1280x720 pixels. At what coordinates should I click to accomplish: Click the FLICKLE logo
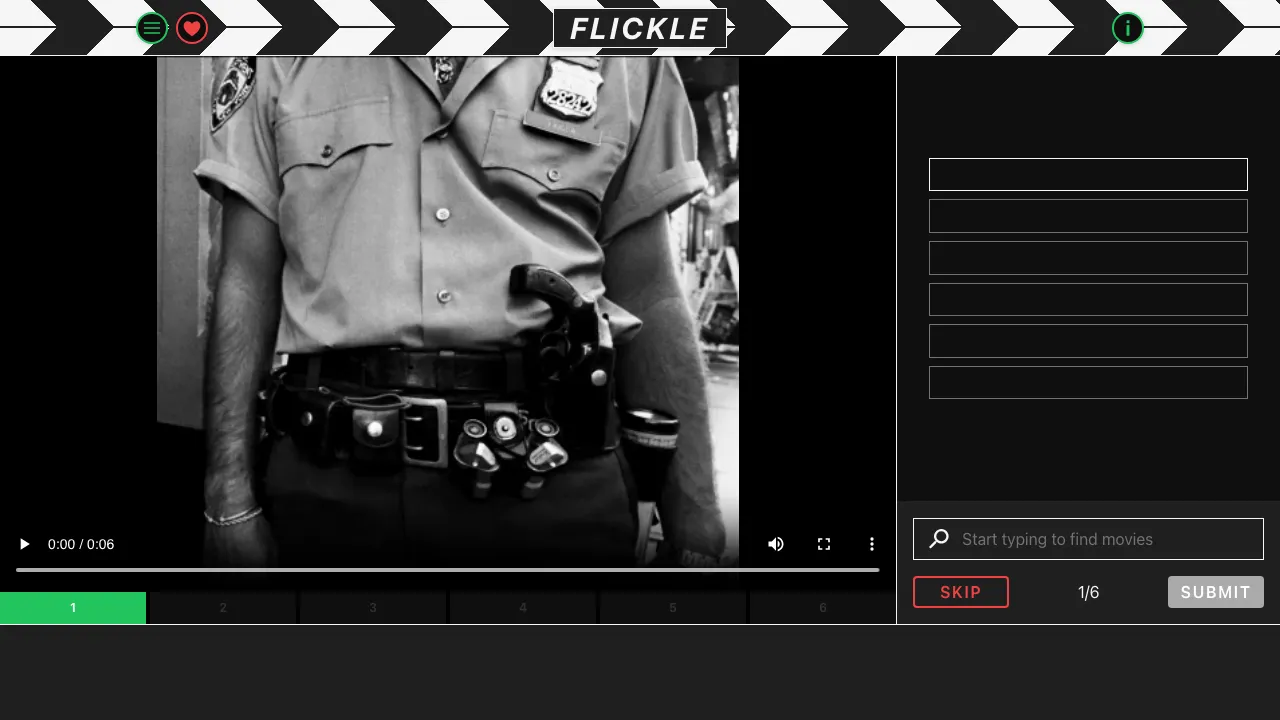pos(640,28)
